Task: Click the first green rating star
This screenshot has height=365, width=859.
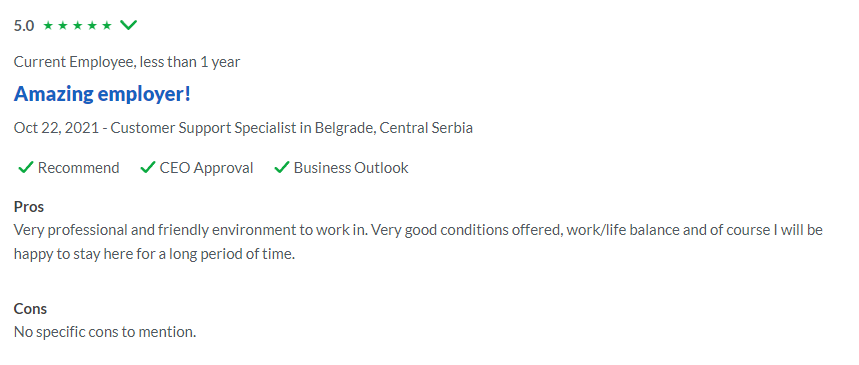Action: [48, 25]
